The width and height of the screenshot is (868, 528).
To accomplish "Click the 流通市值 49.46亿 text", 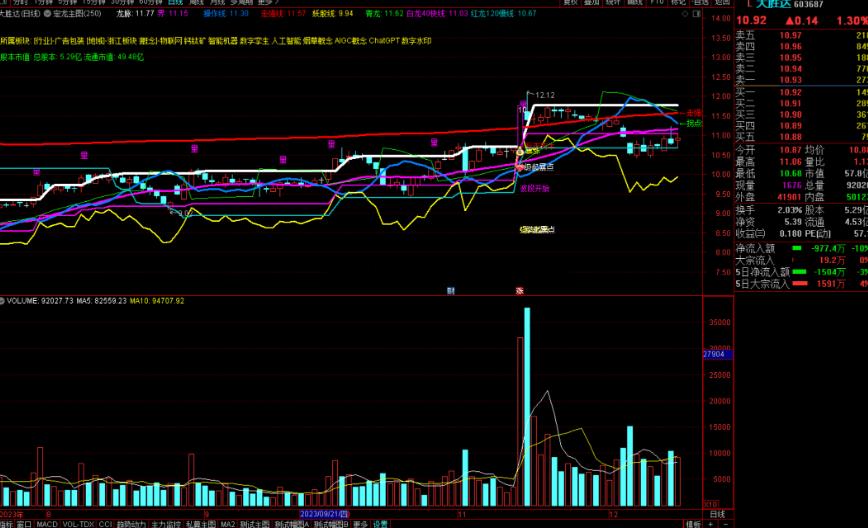I will (x=113, y=57).
